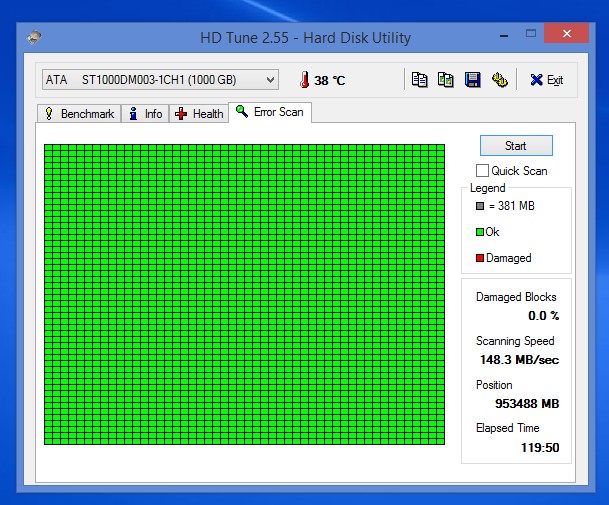The image size is (609, 505).
Task: Open the drive selection dropdown
Action: point(160,80)
